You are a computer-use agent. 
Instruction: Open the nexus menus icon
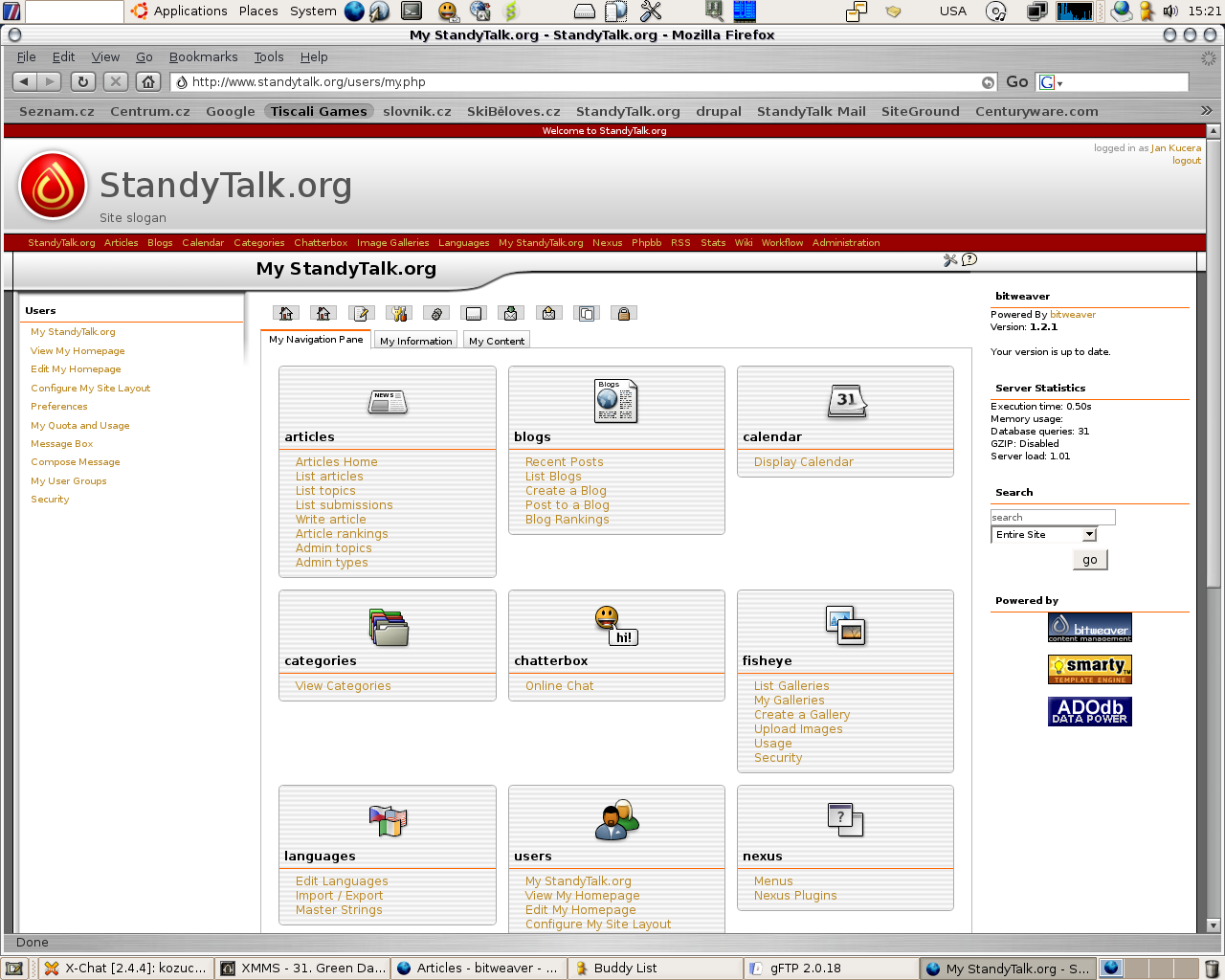[845, 820]
